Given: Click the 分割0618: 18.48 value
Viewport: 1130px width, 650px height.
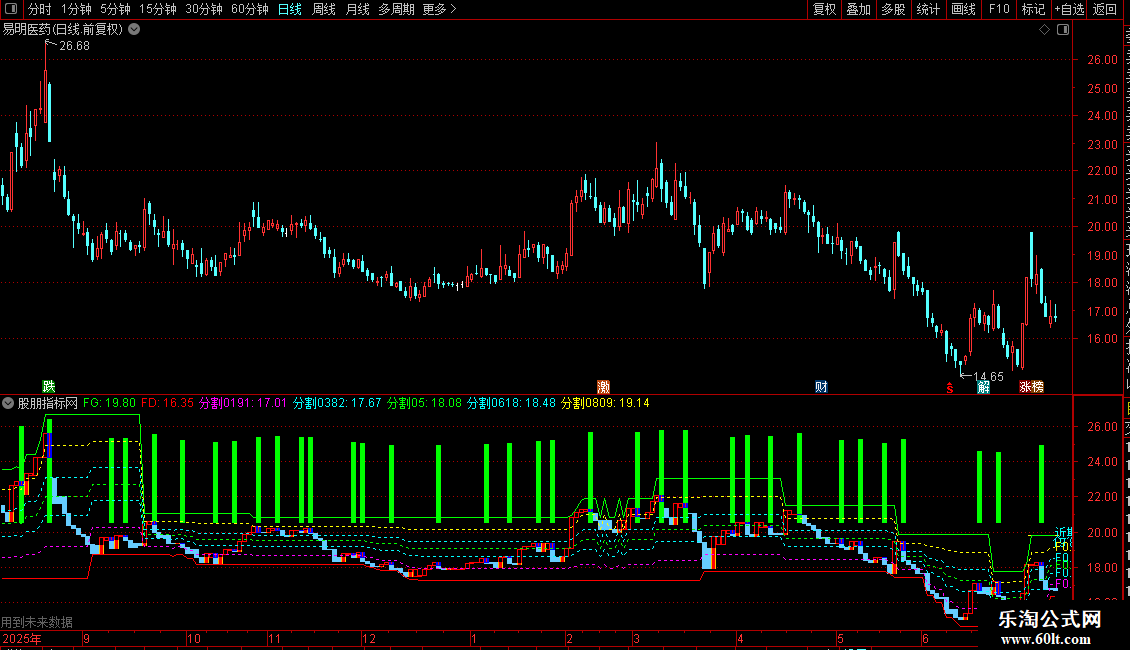Looking at the screenshot, I should pos(512,403).
